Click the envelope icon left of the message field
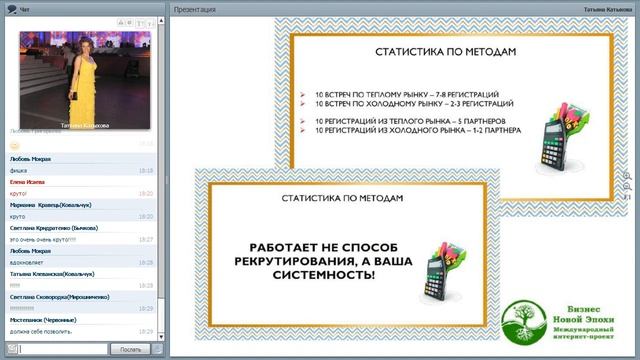The image size is (640, 360). 12,349
